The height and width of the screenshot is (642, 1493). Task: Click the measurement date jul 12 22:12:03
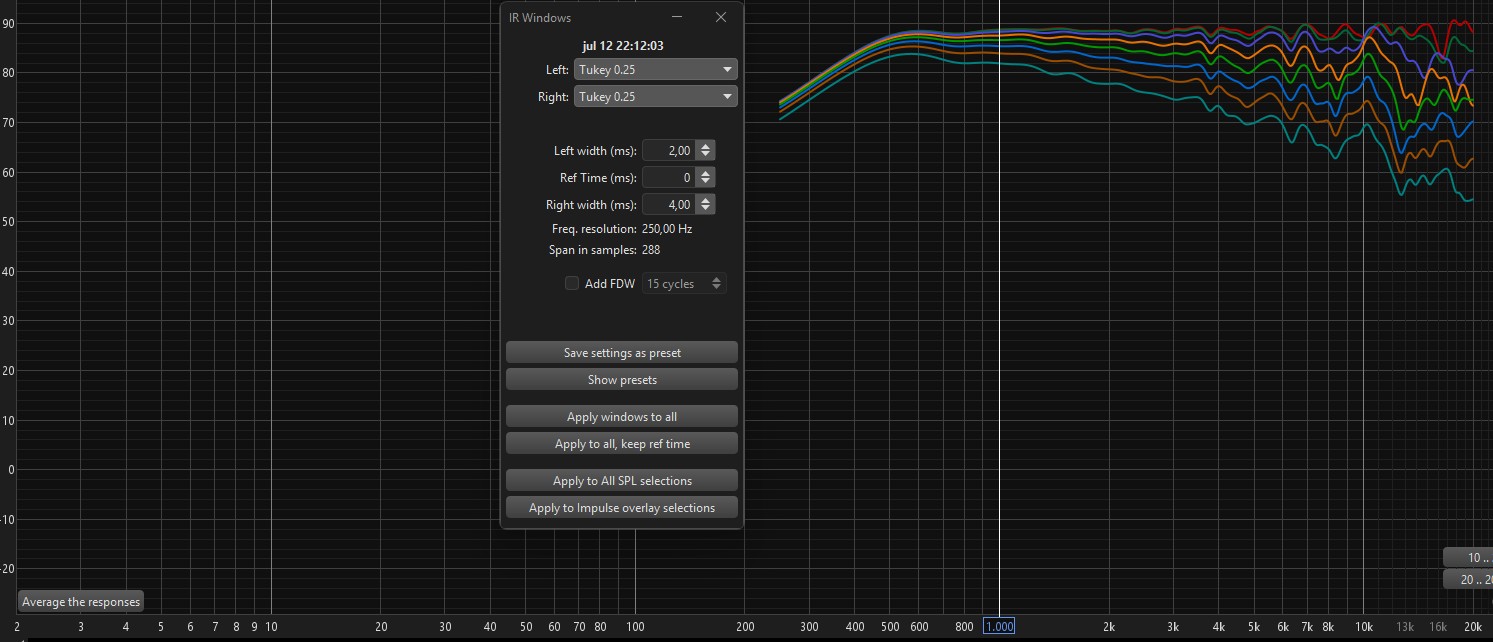click(x=623, y=46)
